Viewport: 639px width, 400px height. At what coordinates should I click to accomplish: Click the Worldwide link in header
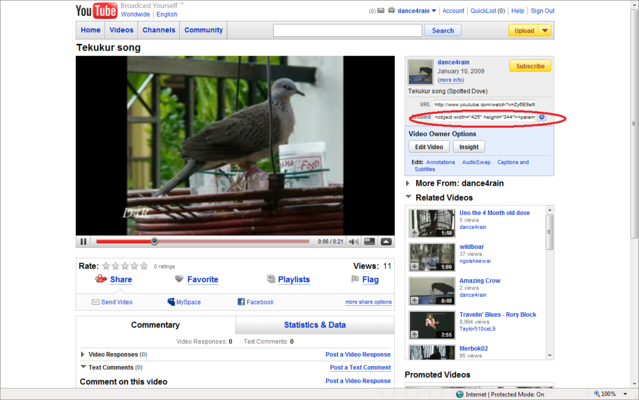135,15
